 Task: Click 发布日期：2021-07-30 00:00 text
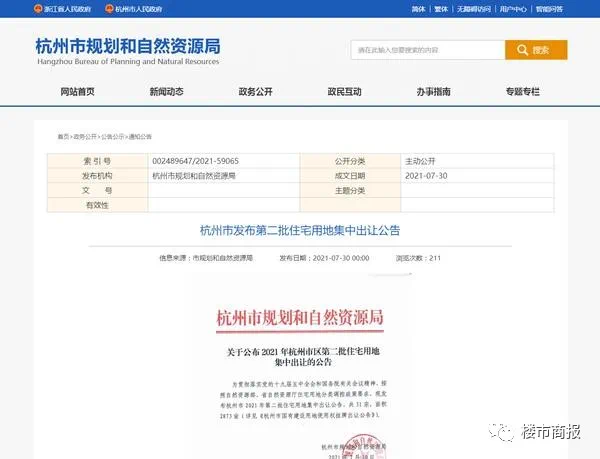coord(324,258)
